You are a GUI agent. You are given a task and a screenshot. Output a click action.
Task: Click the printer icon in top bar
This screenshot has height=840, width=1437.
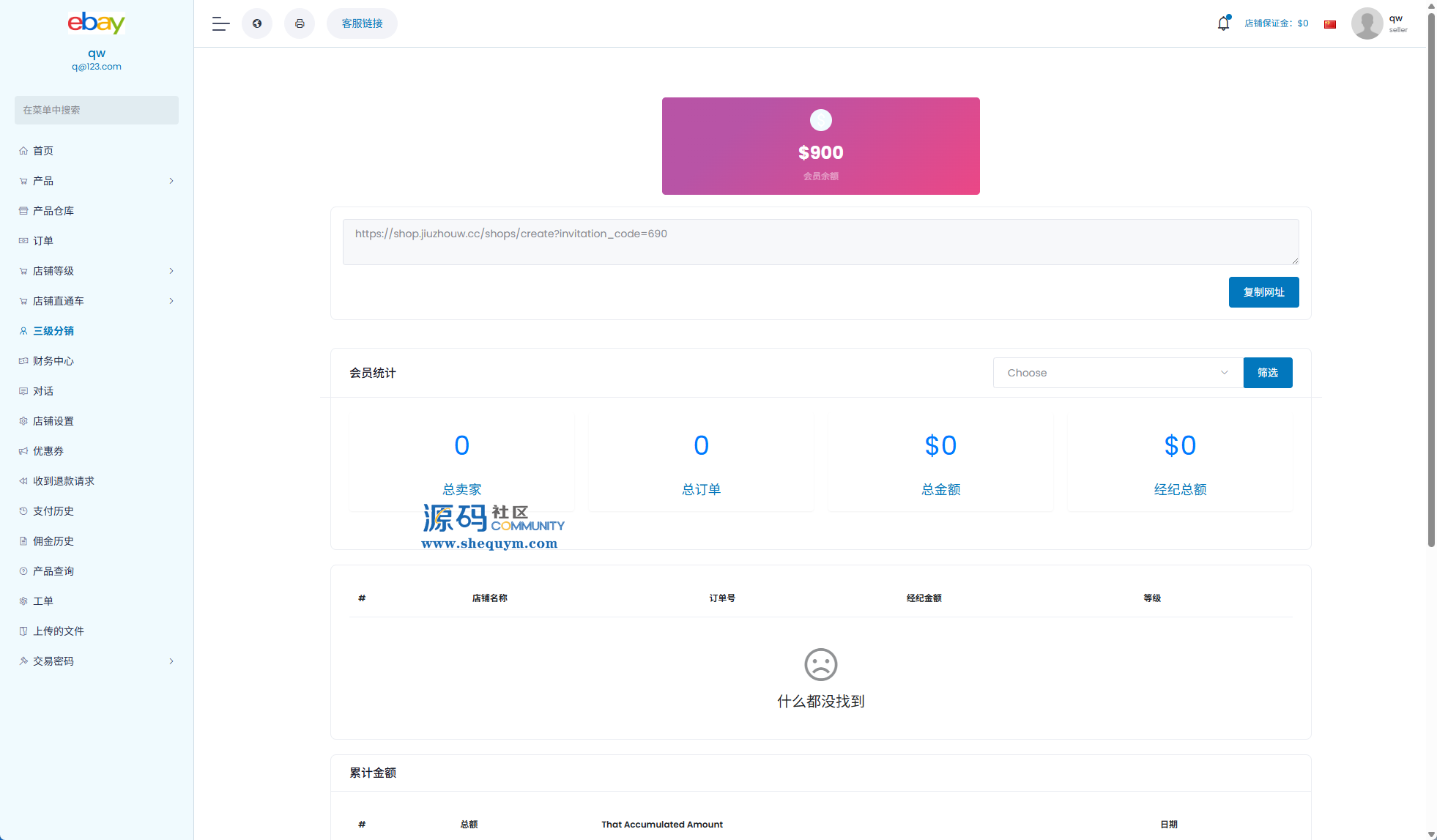pyautogui.click(x=300, y=23)
